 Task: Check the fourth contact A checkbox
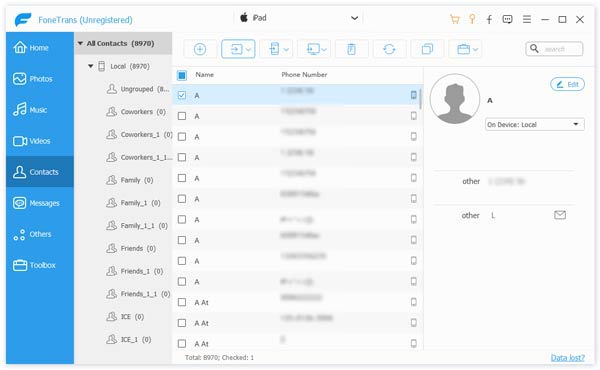(182, 157)
